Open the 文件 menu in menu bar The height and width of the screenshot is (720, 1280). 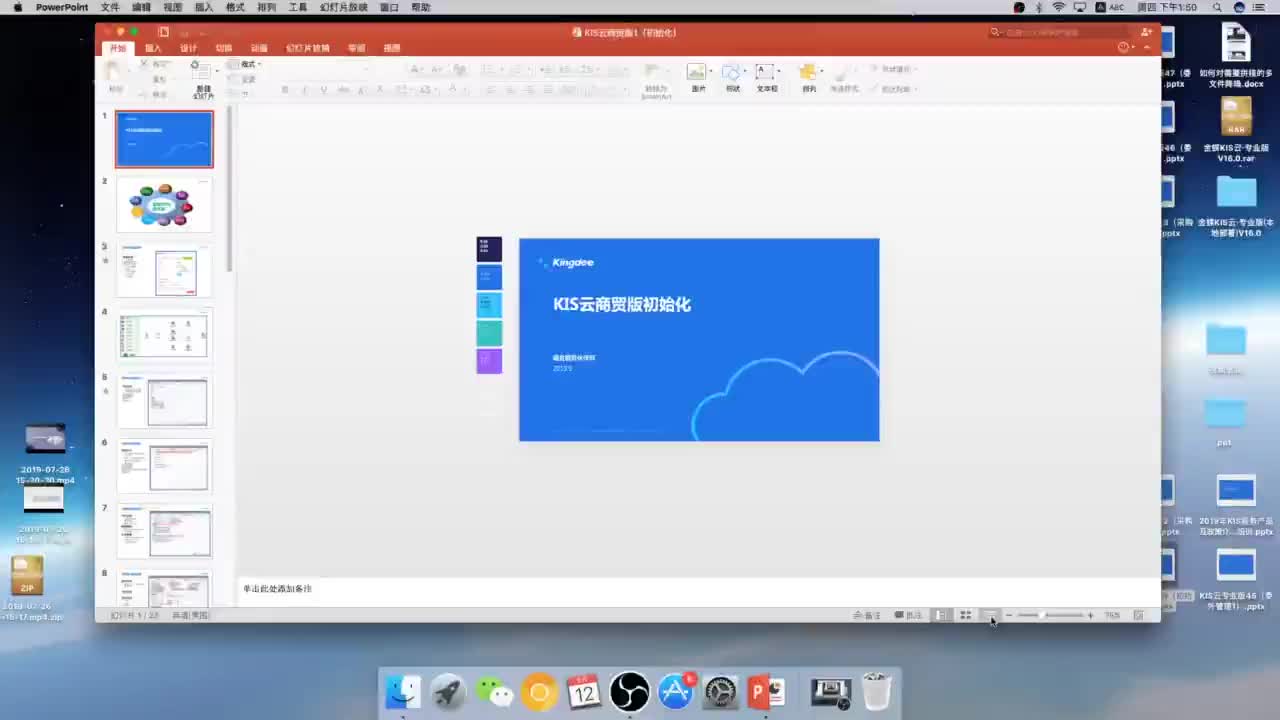pyautogui.click(x=110, y=7)
